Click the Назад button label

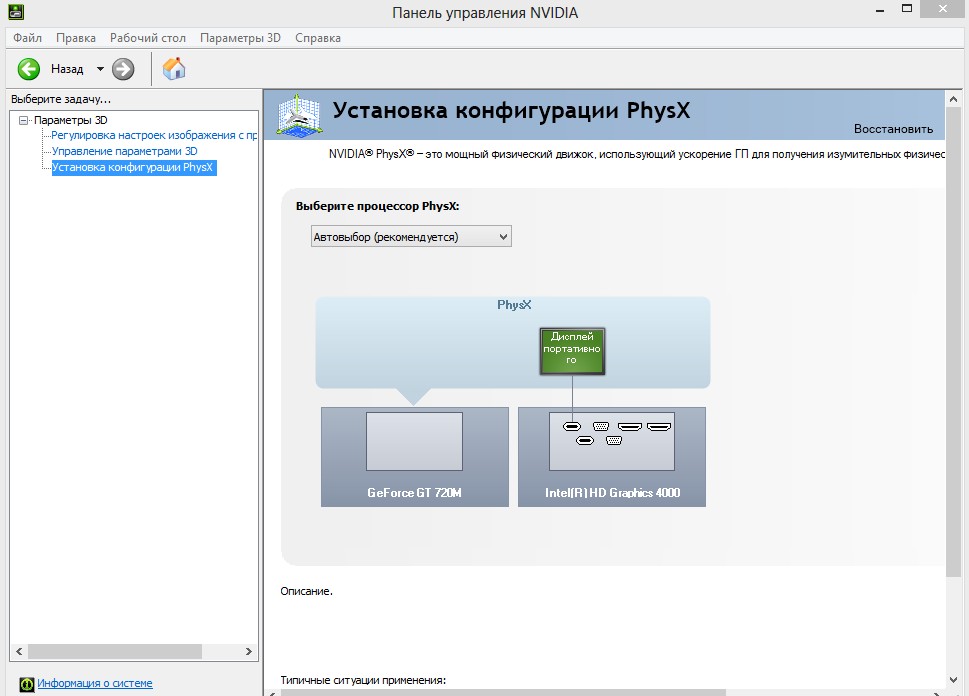(x=67, y=69)
